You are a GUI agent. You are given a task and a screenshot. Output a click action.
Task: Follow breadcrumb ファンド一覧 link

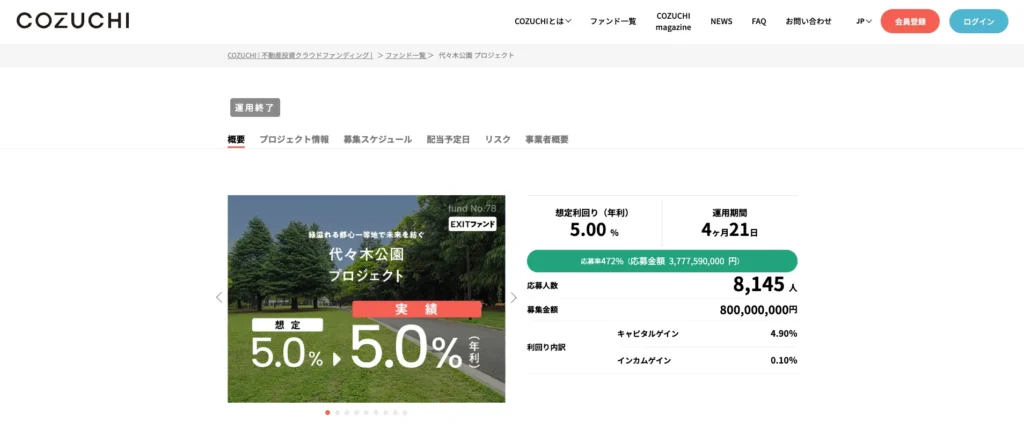click(x=406, y=56)
